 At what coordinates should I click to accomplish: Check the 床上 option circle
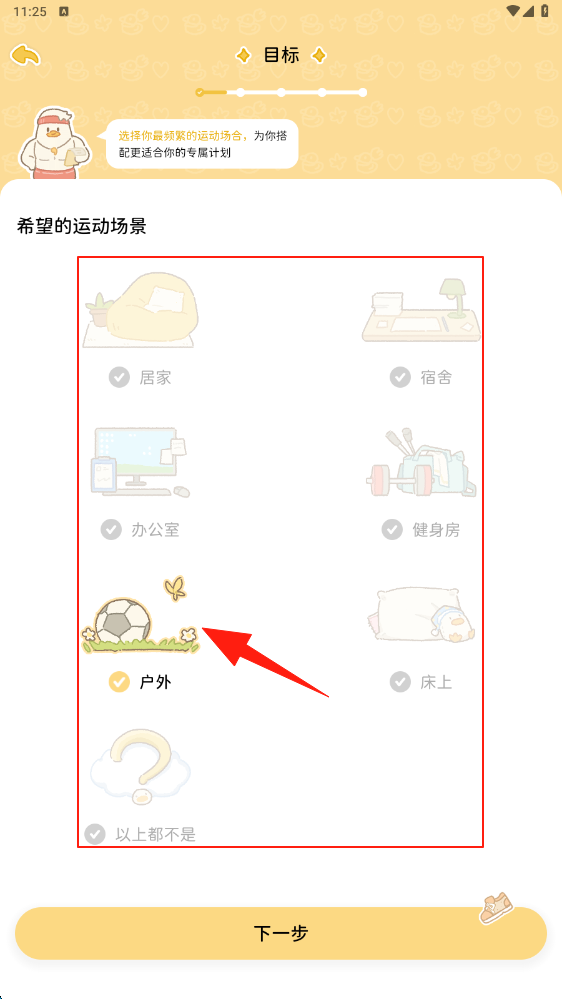(400, 682)
